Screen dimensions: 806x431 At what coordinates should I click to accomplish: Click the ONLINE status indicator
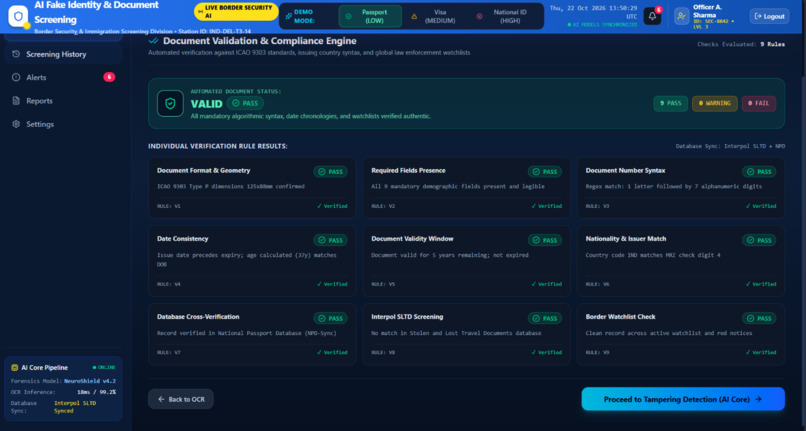tap(104, 368)
